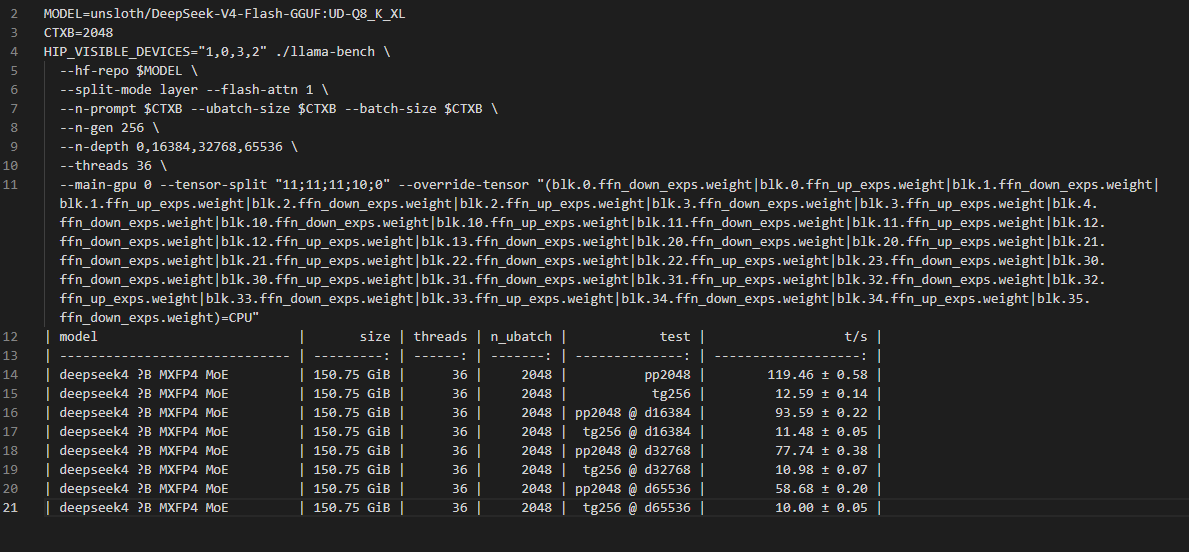The height and width of the screenshot is (552, 1189).
Task: Click the 11.48 ± 0.05 result value
Action: point(821,431)
